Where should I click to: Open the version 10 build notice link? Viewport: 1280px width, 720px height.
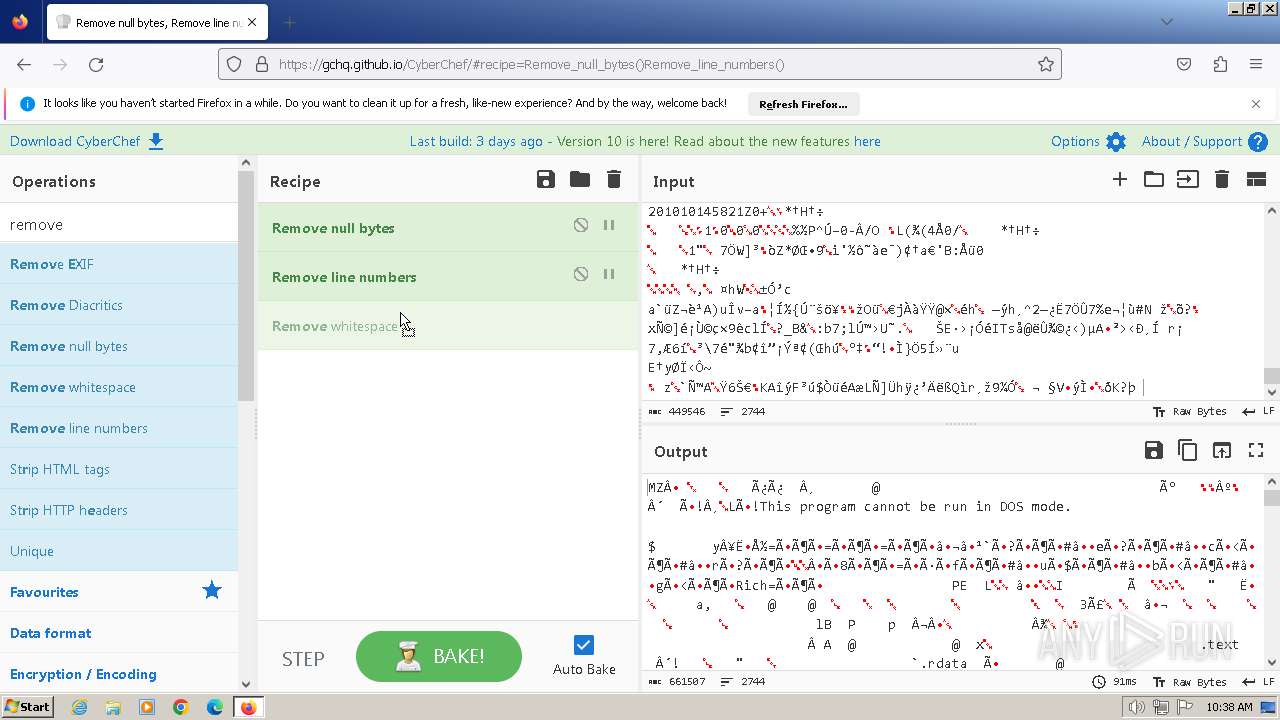tap(645, 141)
